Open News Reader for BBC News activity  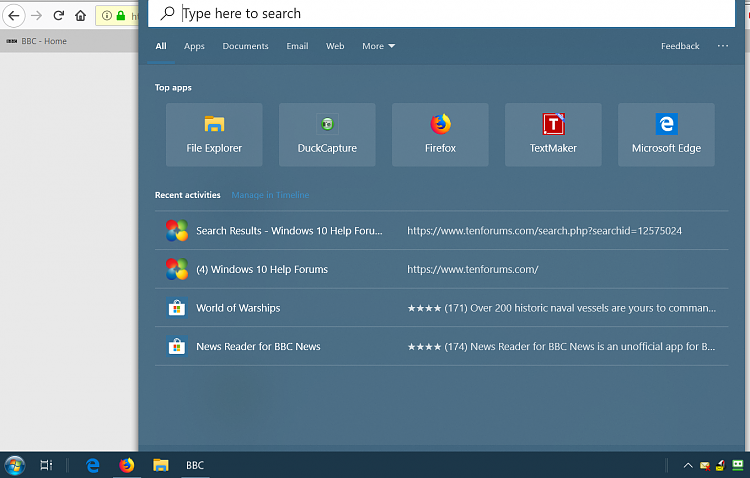point(441,346)
